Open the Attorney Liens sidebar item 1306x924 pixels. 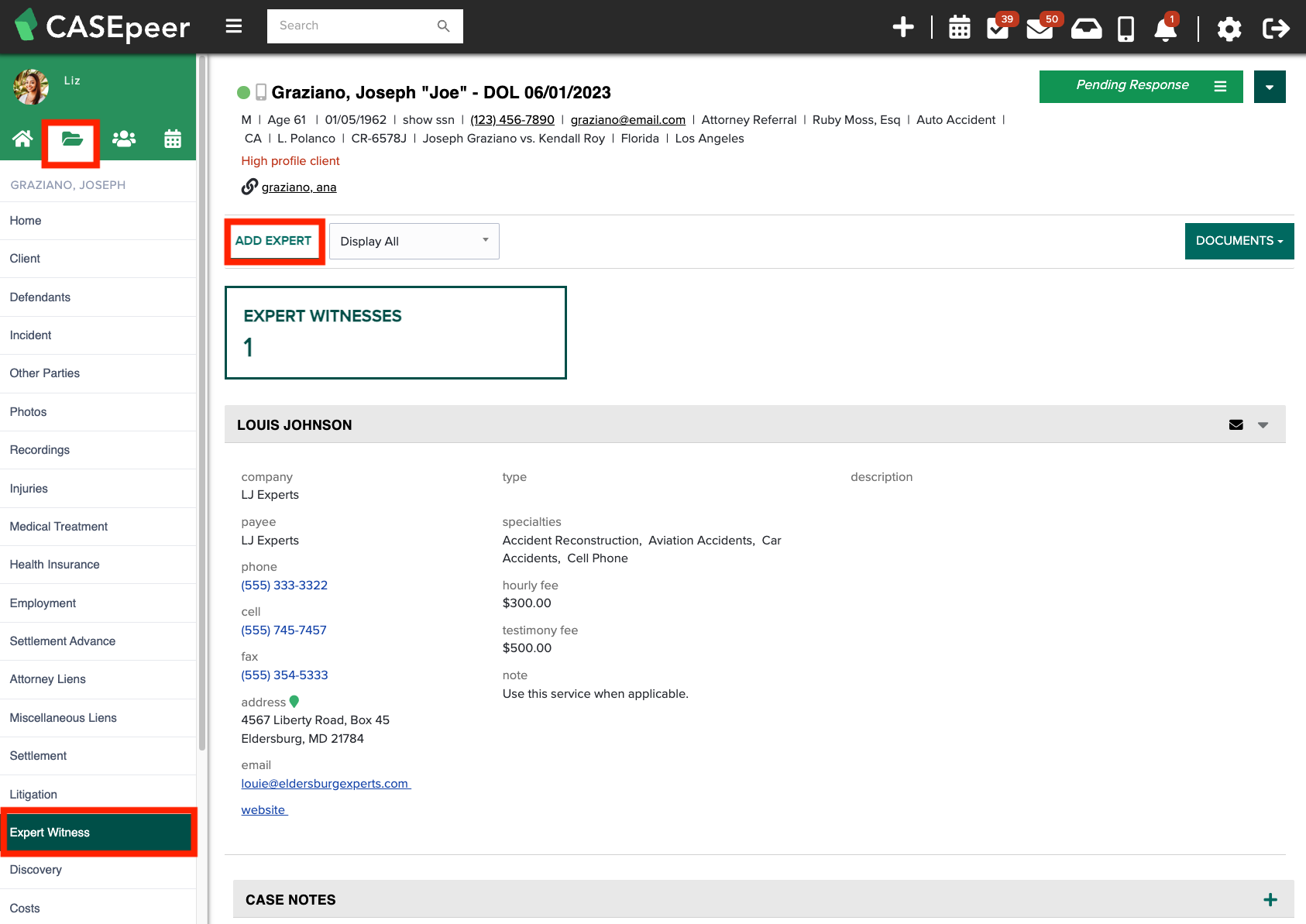click(x=98, y=679)
